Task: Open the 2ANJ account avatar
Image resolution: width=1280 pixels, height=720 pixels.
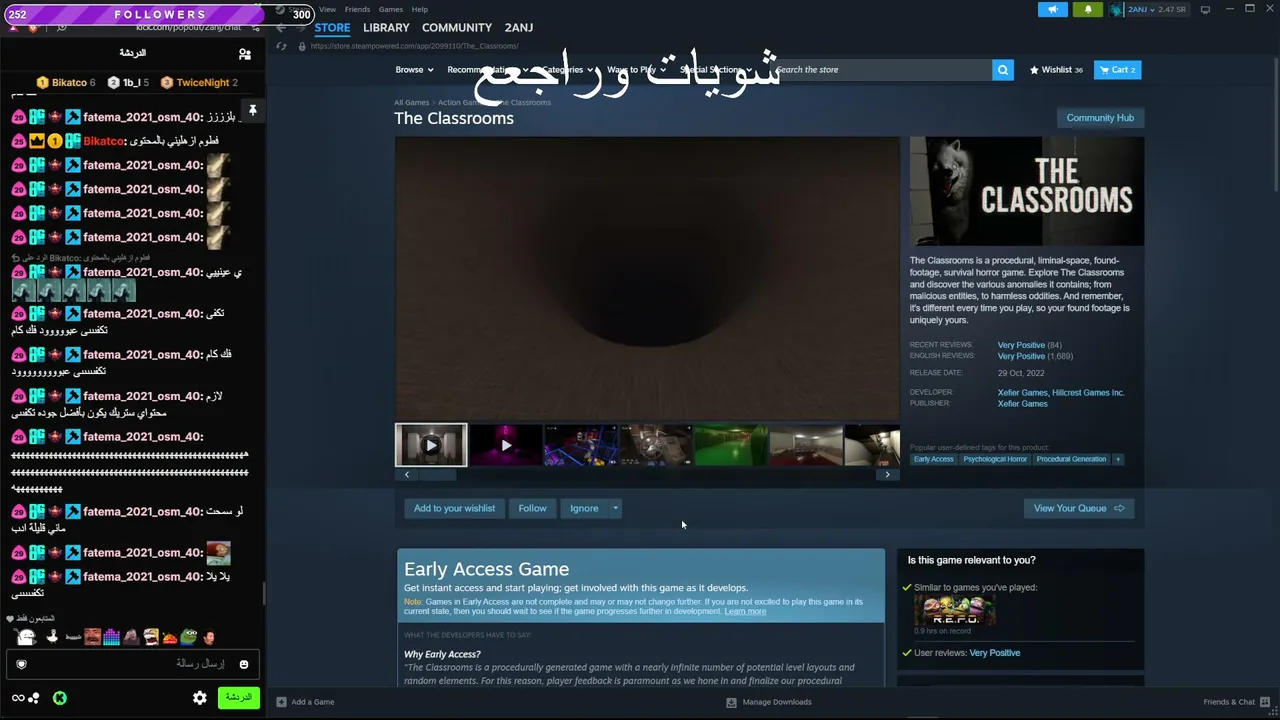Action: point(1117,10)
